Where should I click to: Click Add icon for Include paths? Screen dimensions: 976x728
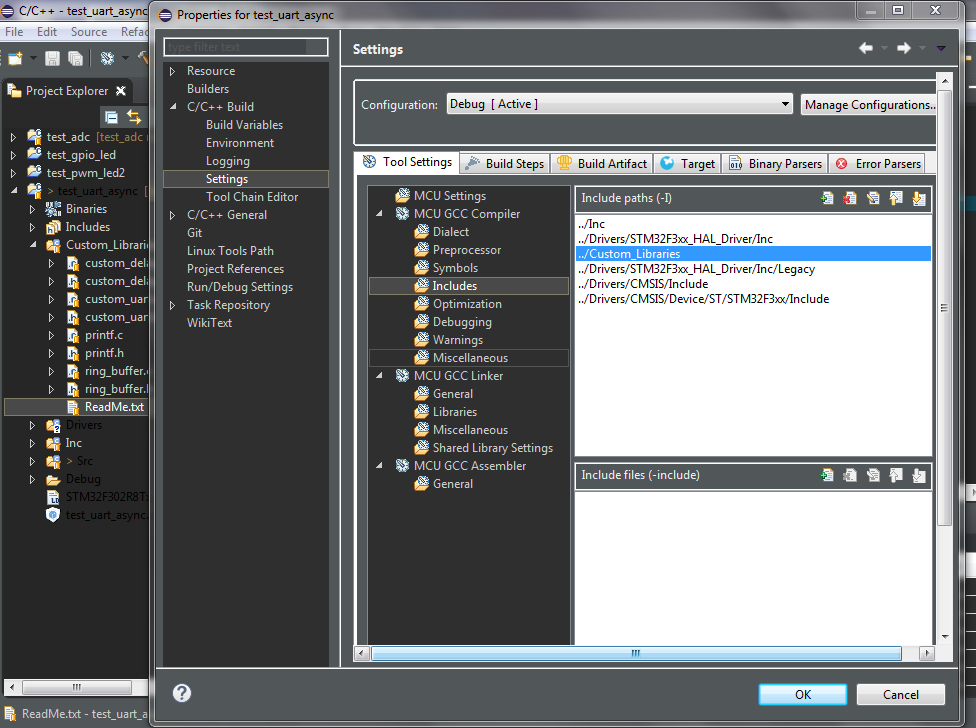tap(827, 198)
